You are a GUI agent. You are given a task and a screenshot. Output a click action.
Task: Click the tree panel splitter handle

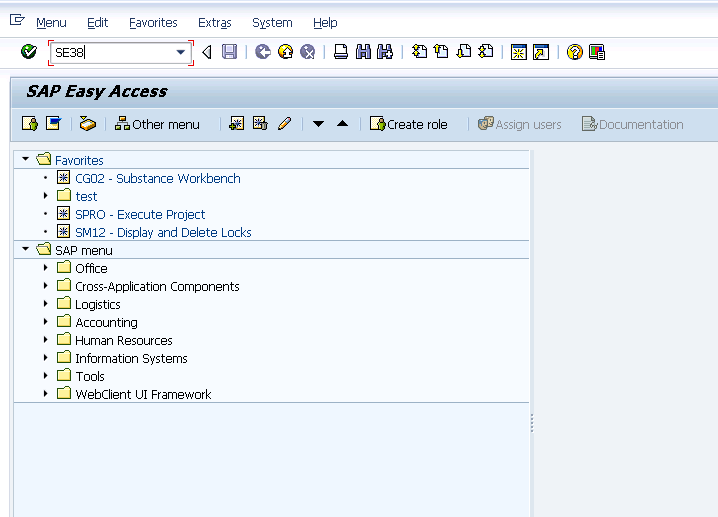[532, 423]
